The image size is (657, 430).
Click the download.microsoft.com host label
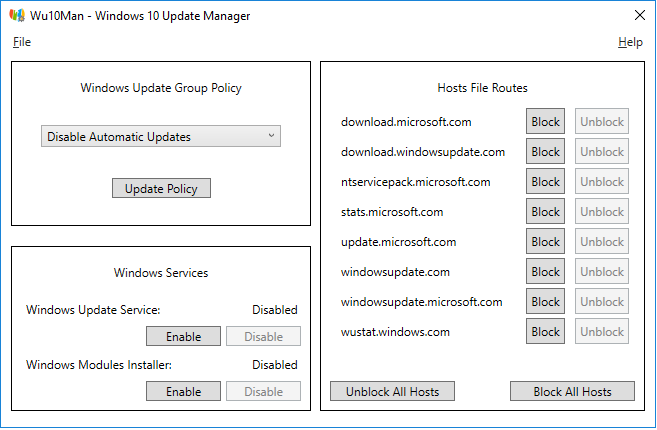tap(406, 122)
